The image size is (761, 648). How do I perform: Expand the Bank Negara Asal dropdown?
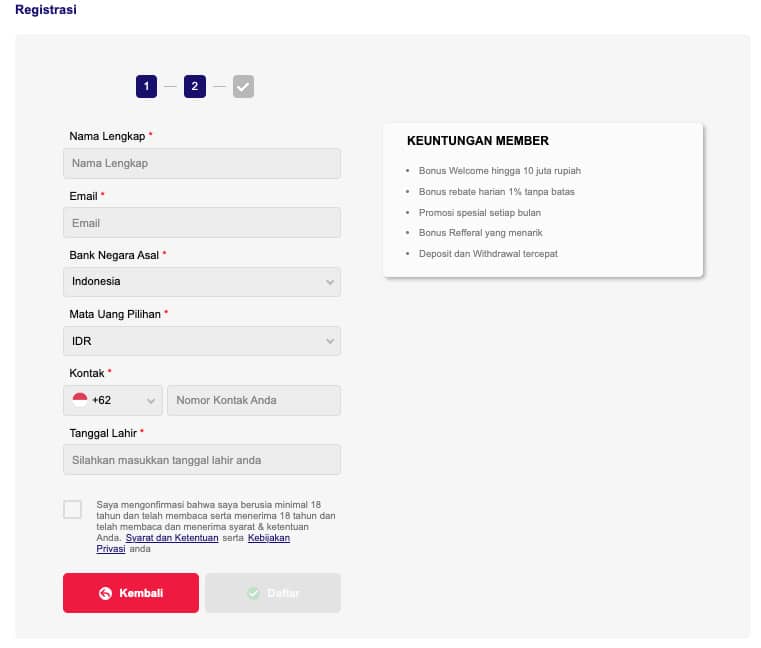click(x=201, y=282)
